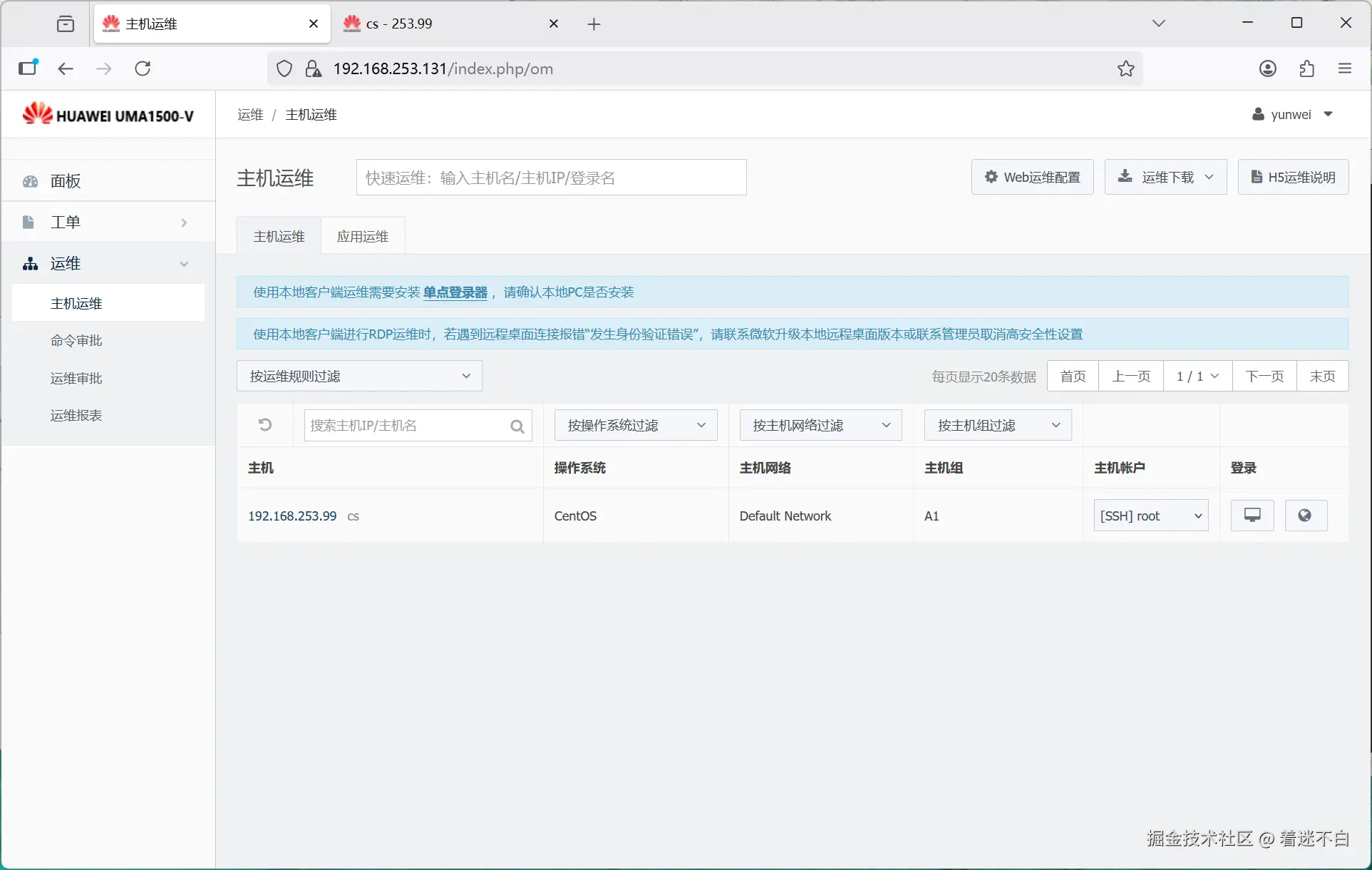Bookmark page with star icon

tap(1125, 68)
